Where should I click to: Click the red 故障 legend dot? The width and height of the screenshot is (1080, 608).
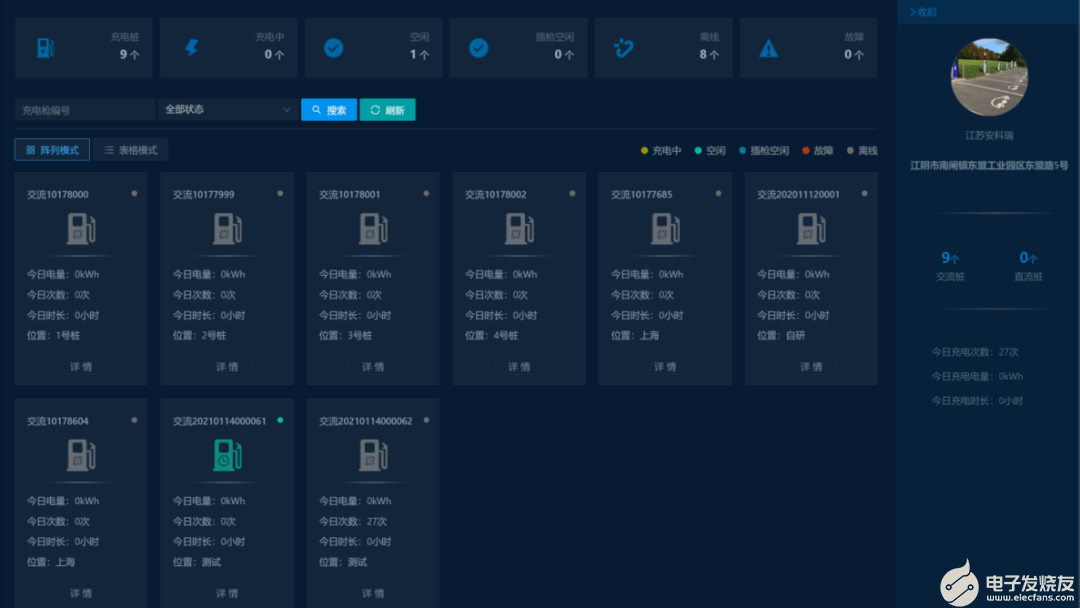pyautogui.click(x=806, y=151)
